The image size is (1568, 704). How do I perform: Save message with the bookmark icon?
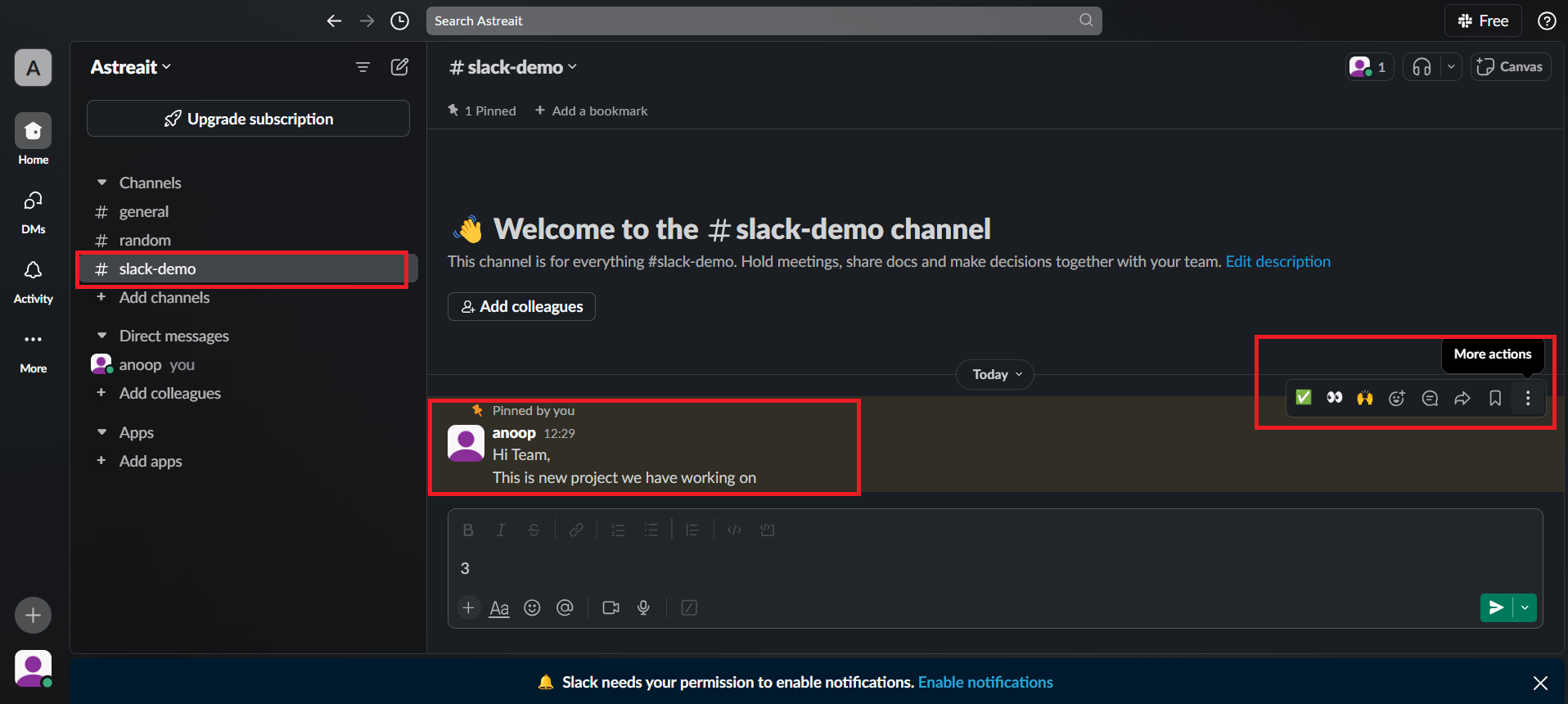[1495, 398]
